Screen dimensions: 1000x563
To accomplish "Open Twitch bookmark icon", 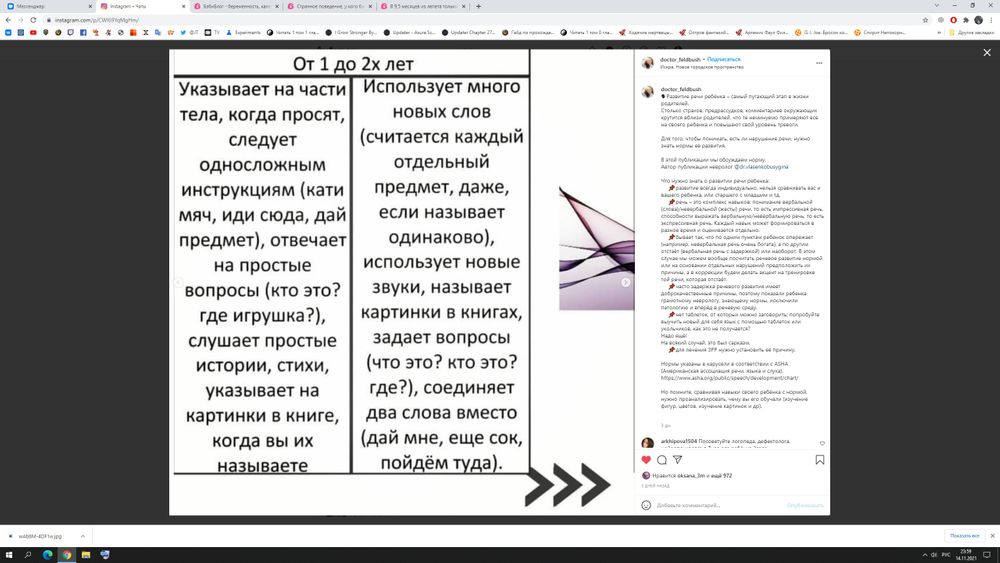I will tap(70, 32).
